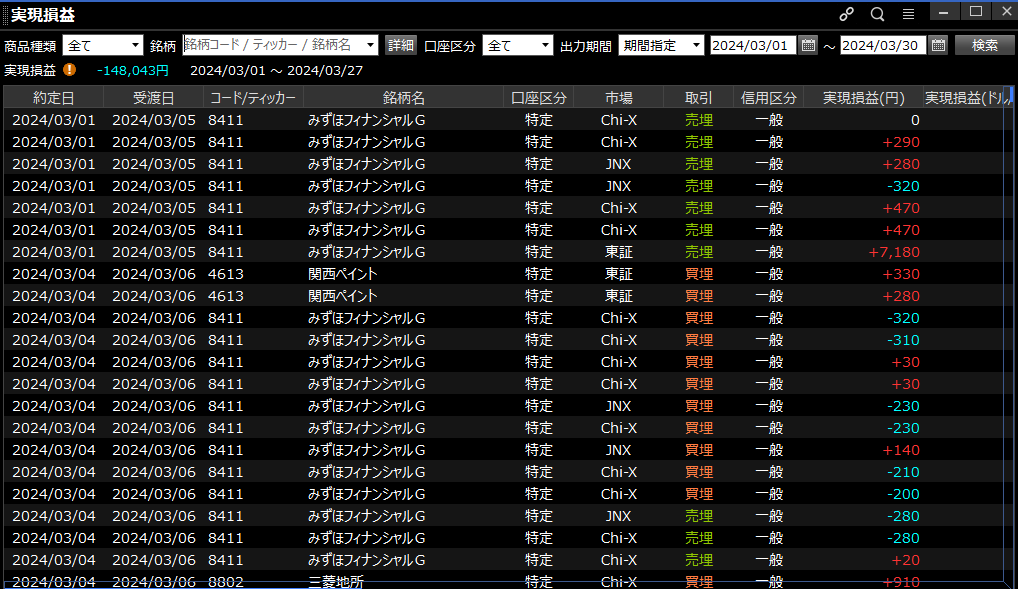Viewport: 1018px width, 589px height.
Task: Click the +910 profit value
Action: pyautogui.click(x=900, y=581)
